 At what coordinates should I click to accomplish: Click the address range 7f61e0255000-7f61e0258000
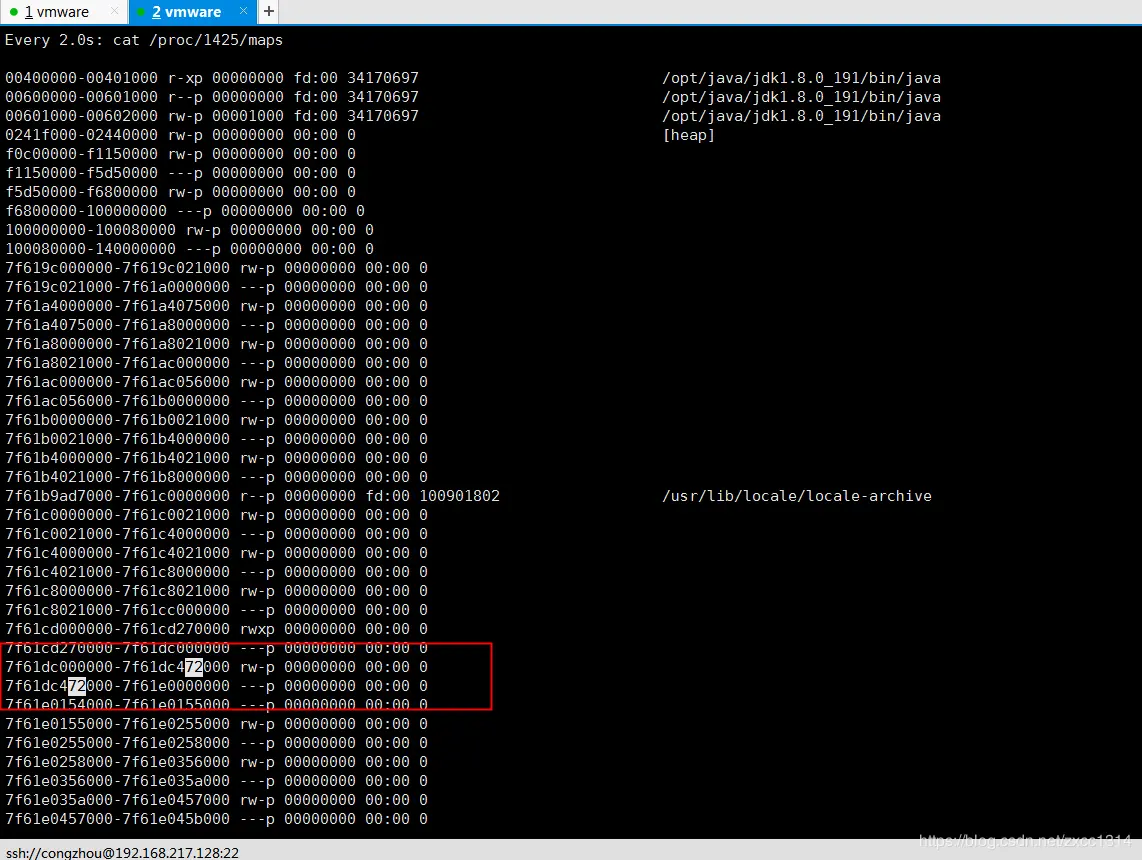point(117,743)
